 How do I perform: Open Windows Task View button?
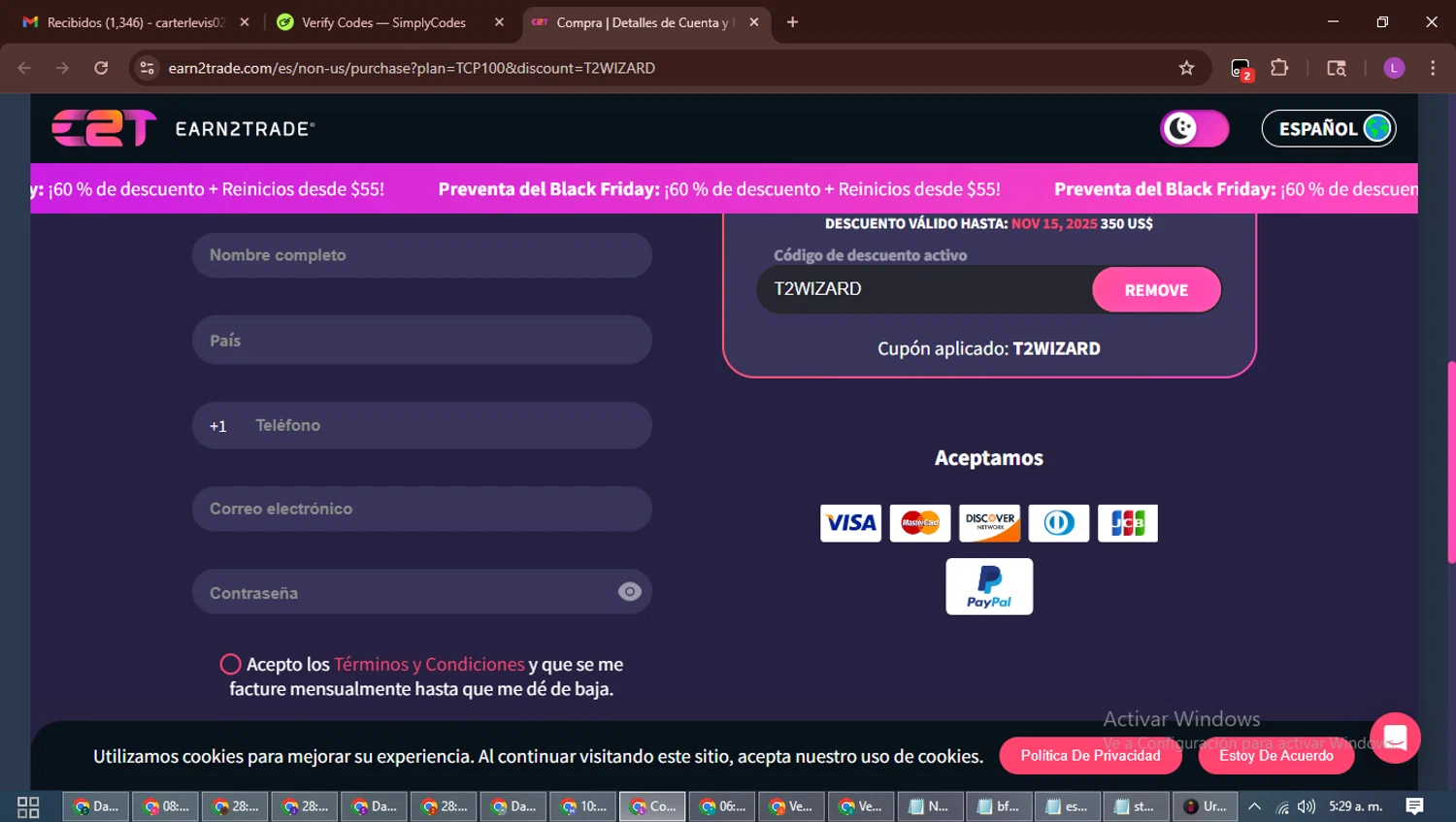28,806
